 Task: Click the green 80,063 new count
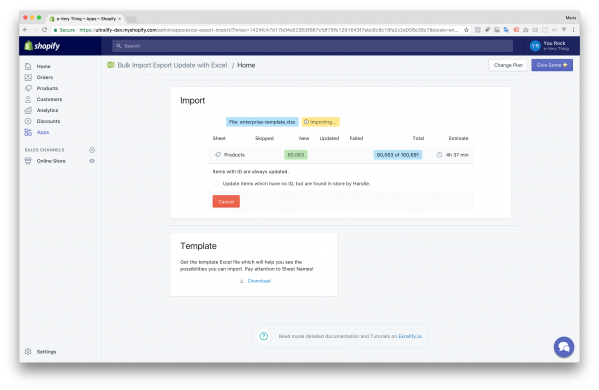point(296,155)
